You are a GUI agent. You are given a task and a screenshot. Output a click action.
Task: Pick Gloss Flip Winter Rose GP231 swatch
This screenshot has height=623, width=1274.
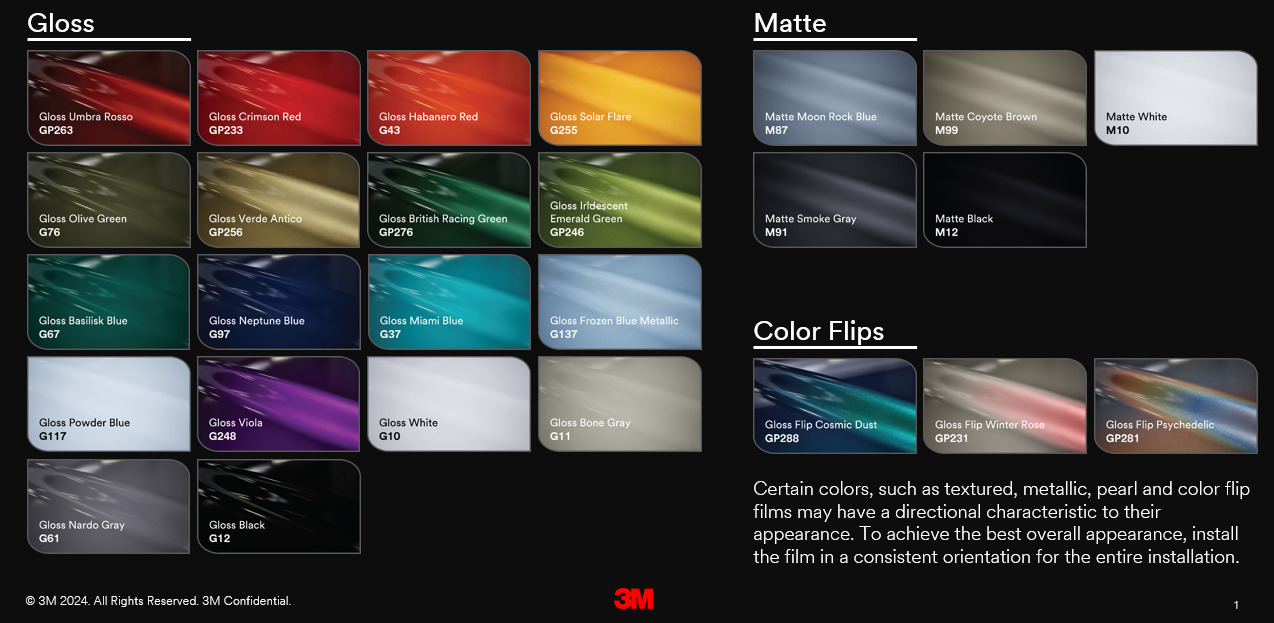(1005, 405)
